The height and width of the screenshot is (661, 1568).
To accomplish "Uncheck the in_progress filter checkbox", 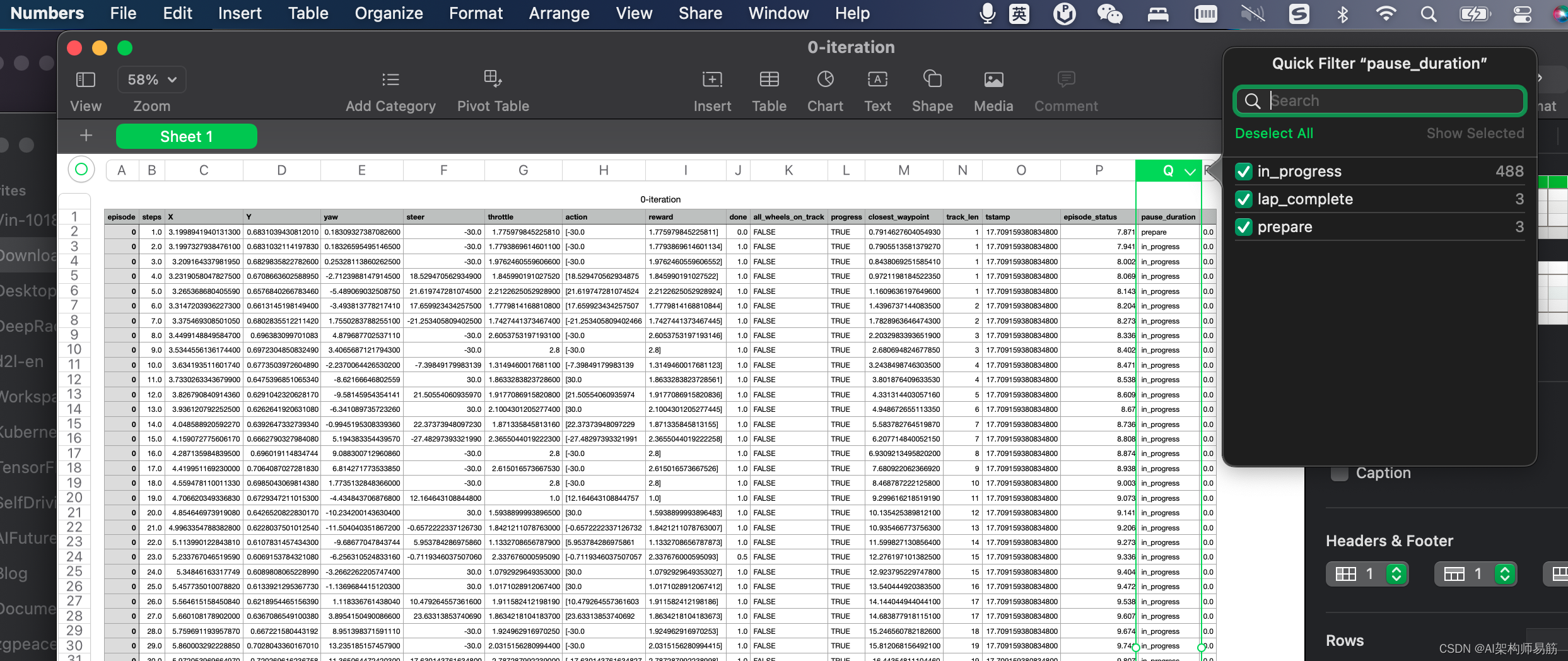I will click(x=1243, y=172).
